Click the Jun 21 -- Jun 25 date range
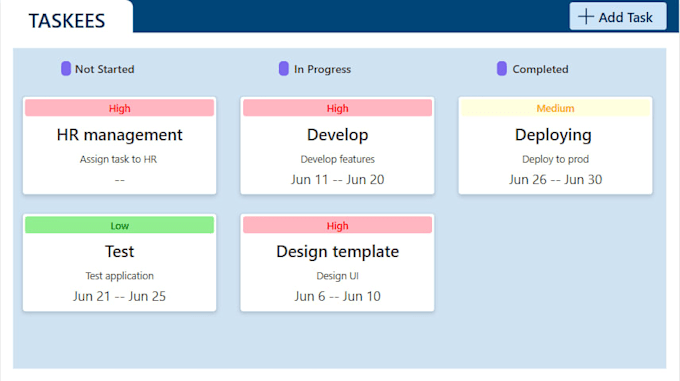This screenshot has height=381, width=680. [x=119, y=296]
